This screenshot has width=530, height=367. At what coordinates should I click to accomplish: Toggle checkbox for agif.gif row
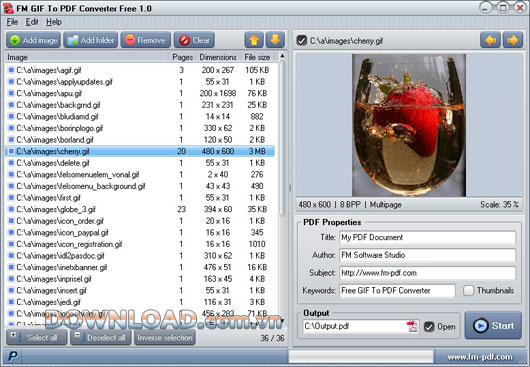pos(11,70)
